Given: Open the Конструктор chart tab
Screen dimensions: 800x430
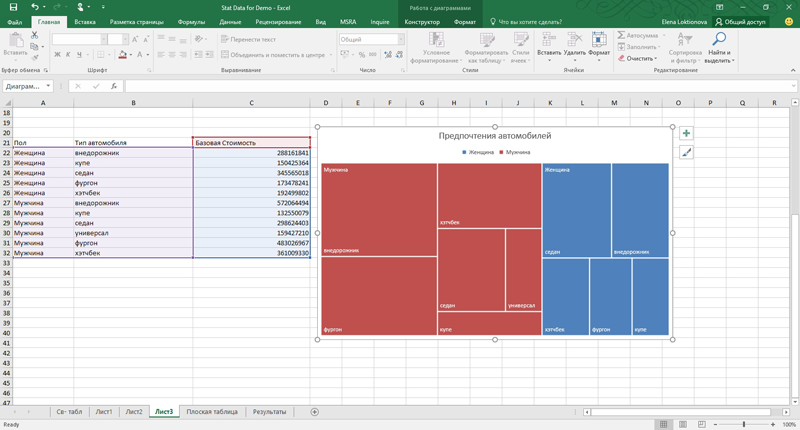Looking at the screenshot, I should coord(422,22).
